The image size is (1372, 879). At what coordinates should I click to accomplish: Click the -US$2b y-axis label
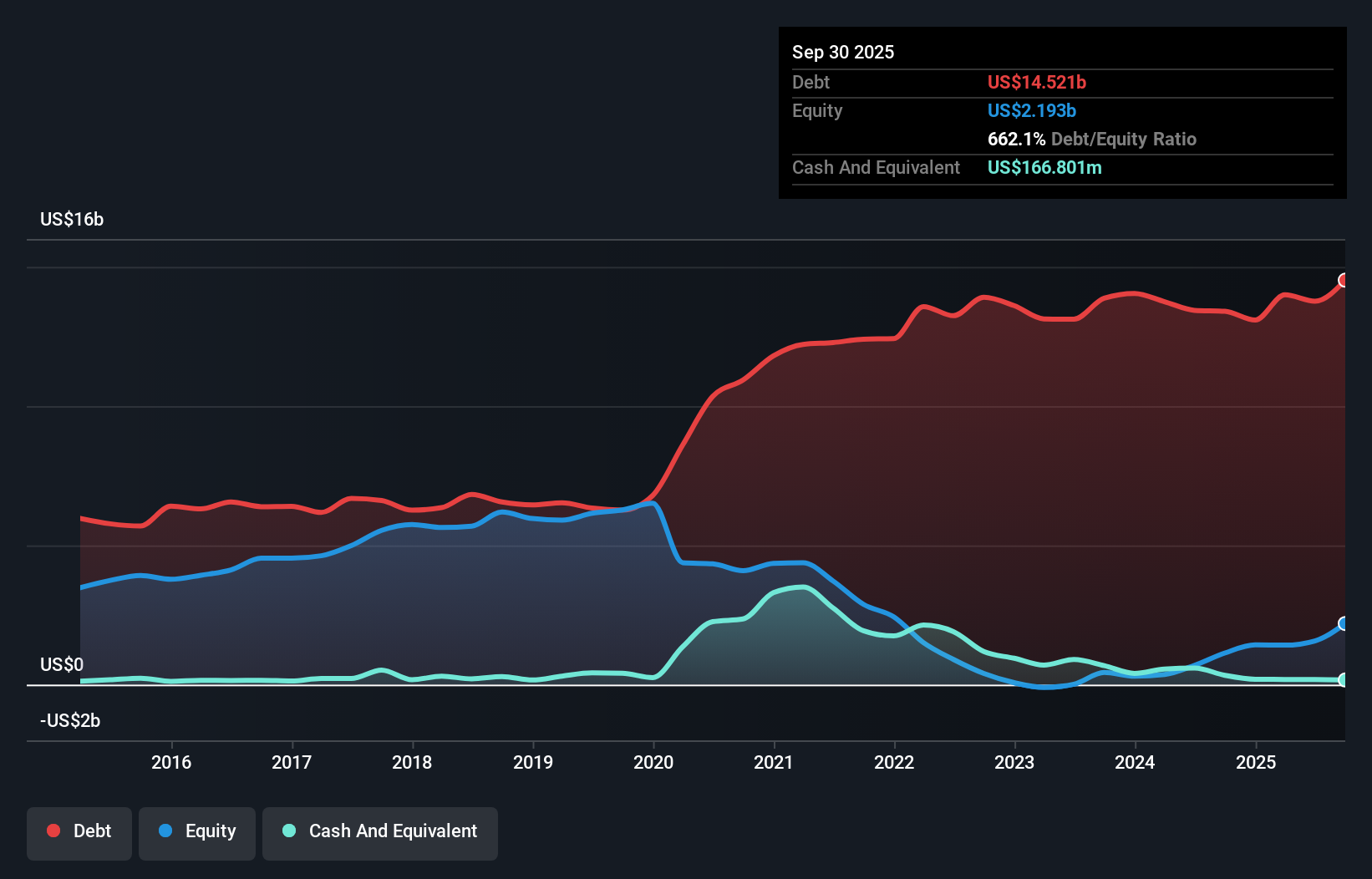70,721
